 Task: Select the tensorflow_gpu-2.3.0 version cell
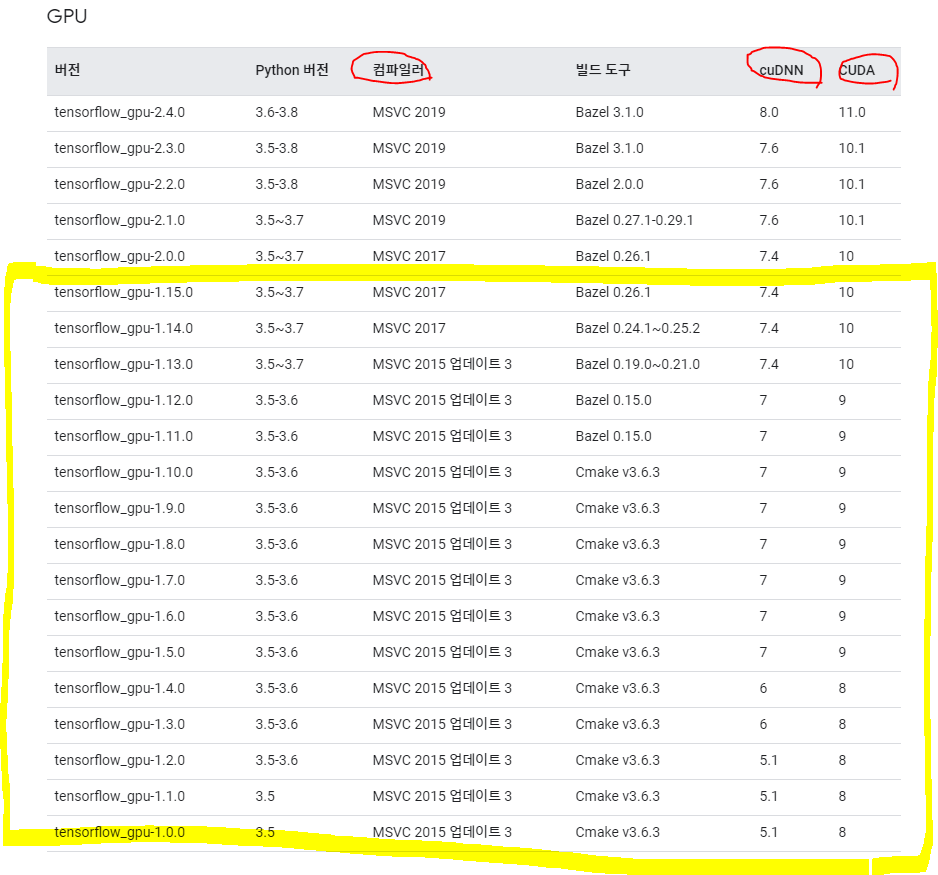tap(120, 148)
